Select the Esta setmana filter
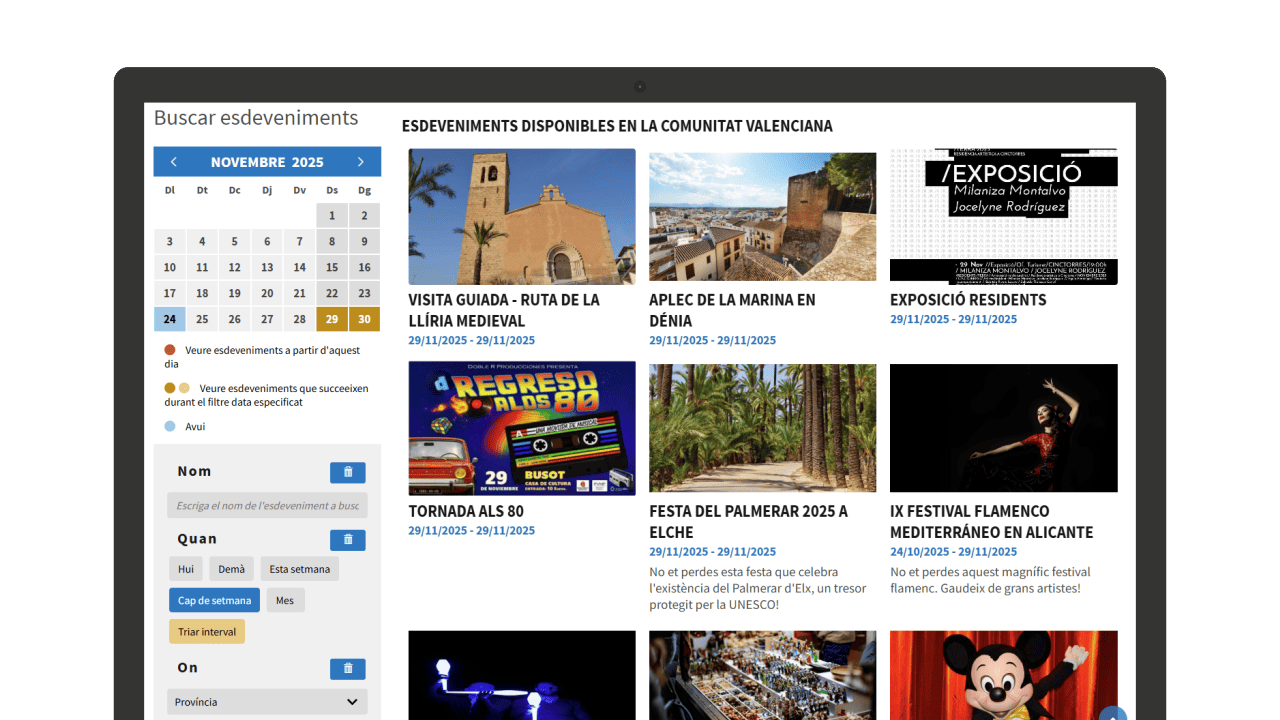Screen dimensions: 1280x720 [299, 569]
